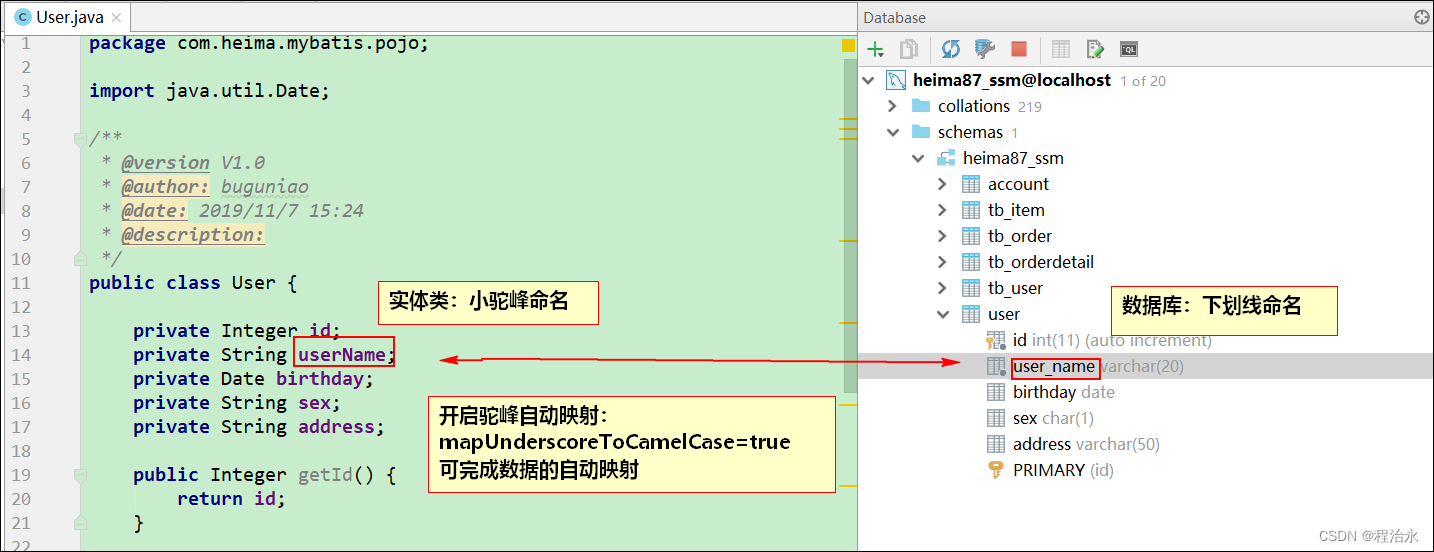Open Database panel settings gear
Image resolution: width=1434 pixels, height=552 pixels.
tap(1422, 17)
